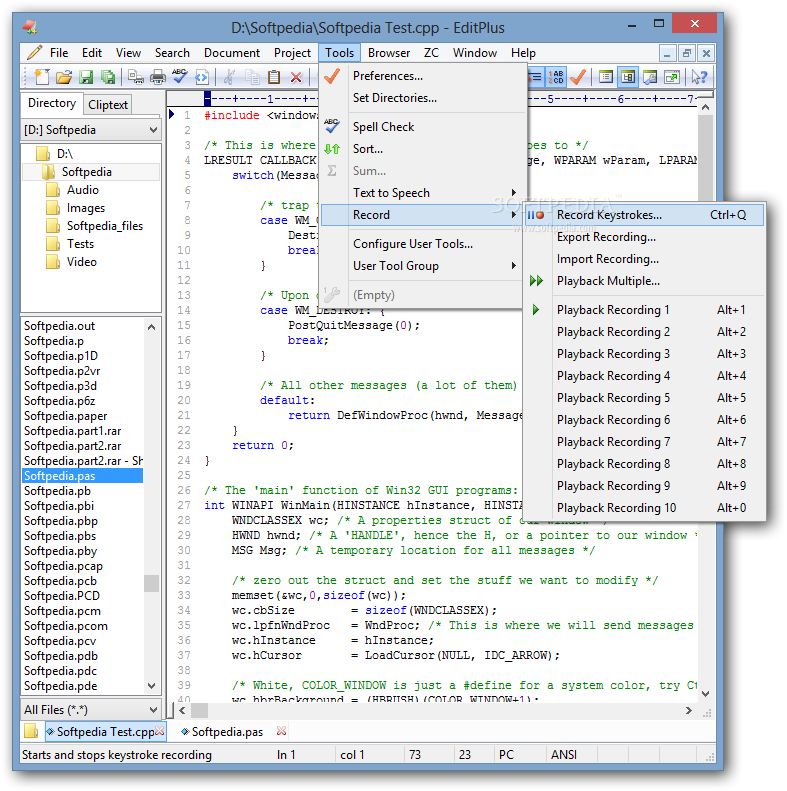
Task: Choose Preferences... from Tools menu
Action: coord(387,76)
